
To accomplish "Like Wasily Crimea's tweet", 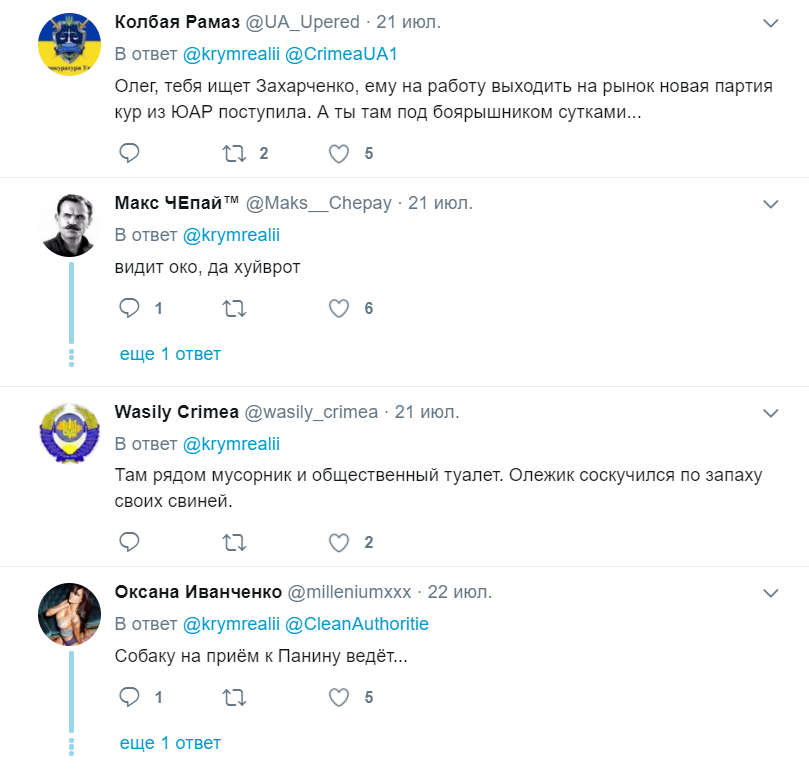I will [340, 542].
